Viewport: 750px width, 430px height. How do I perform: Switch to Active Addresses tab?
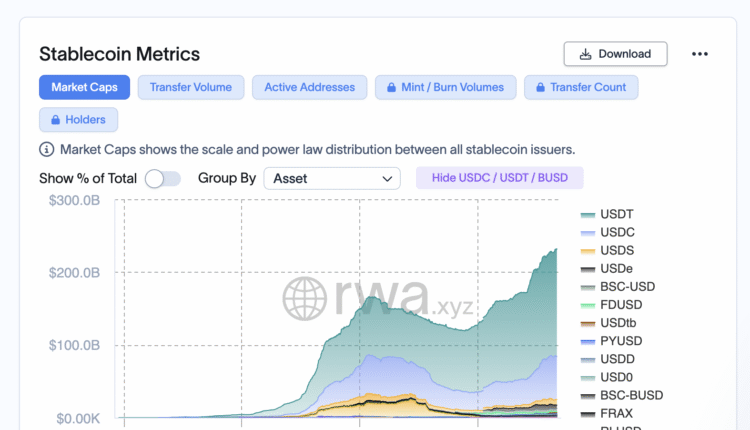309,87
